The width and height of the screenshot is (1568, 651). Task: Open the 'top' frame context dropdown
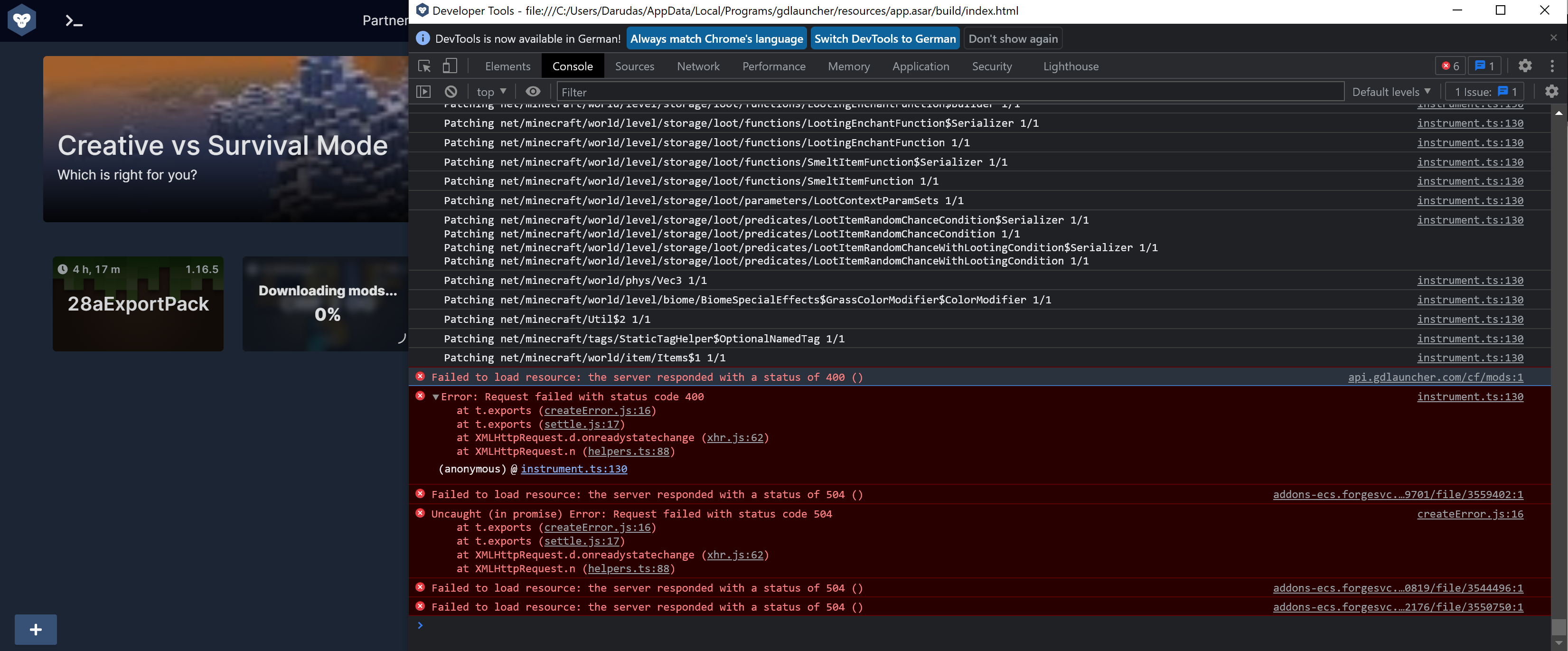[490, 91]
